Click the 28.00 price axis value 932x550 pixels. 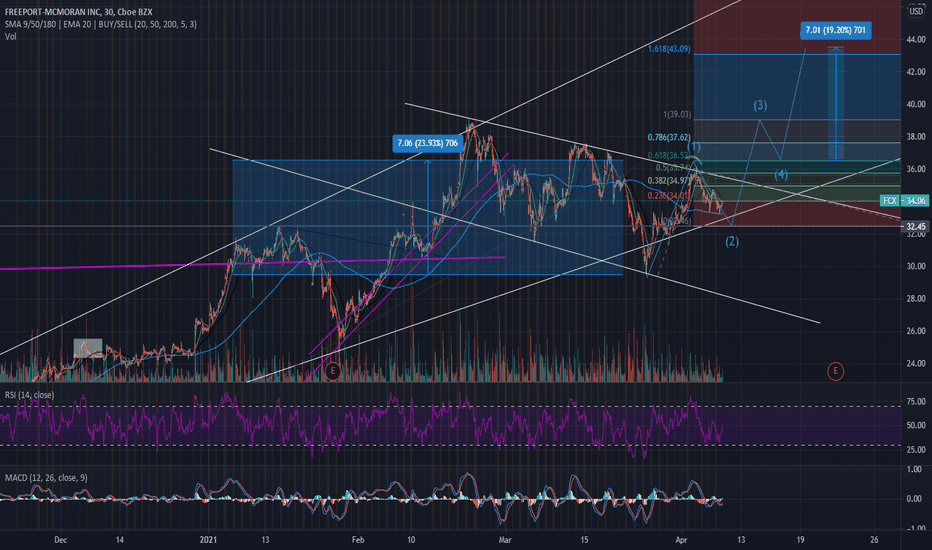pyautogui.click(x=916, y=298)
